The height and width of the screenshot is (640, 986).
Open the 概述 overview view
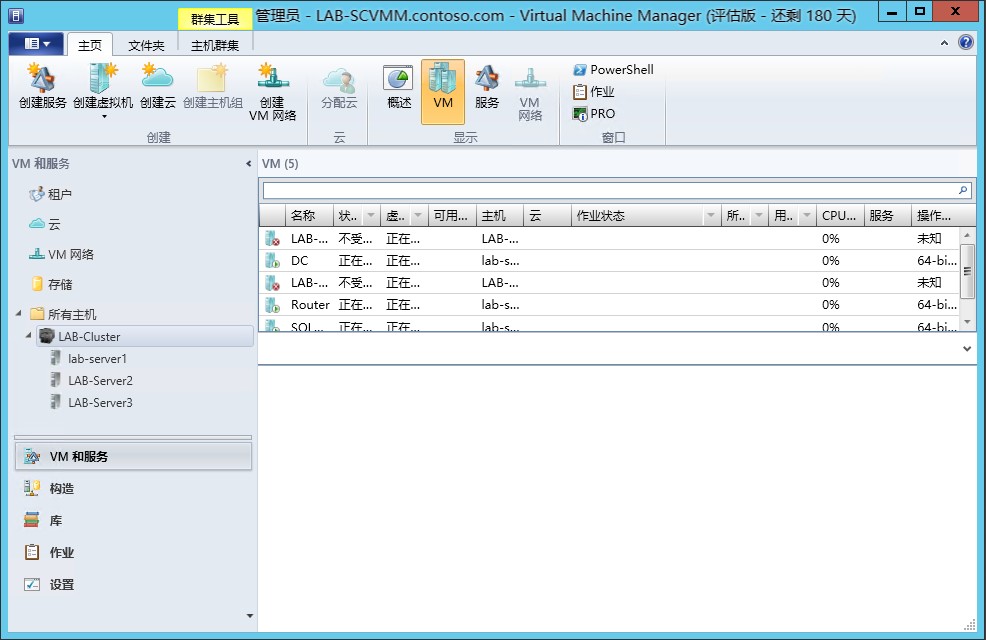[x=399, y=87]
